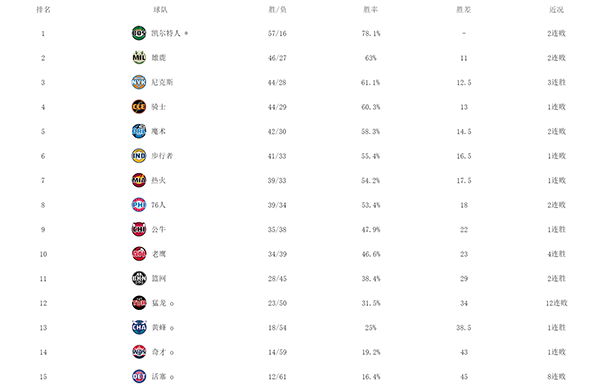Image resolution: width=600 pixels, height=384 pixels.
Task: Click the Hornets CHA team logo
Action: (x=139, y=327)
